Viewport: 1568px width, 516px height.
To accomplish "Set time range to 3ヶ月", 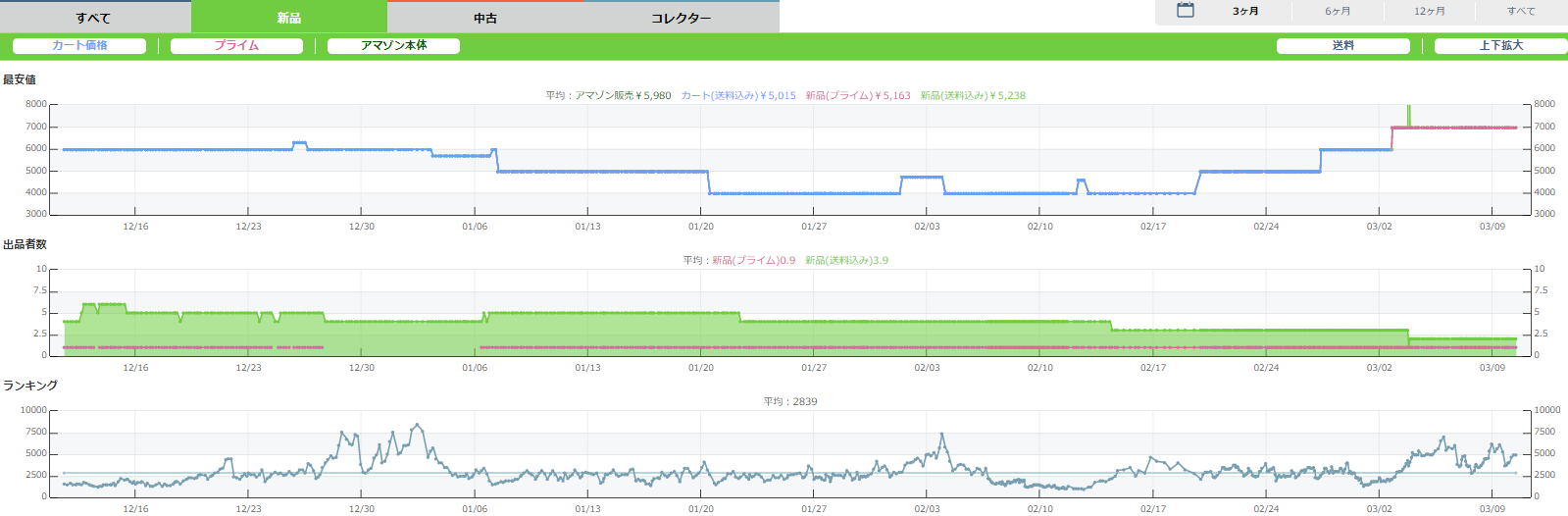I will click(1245, 12).
